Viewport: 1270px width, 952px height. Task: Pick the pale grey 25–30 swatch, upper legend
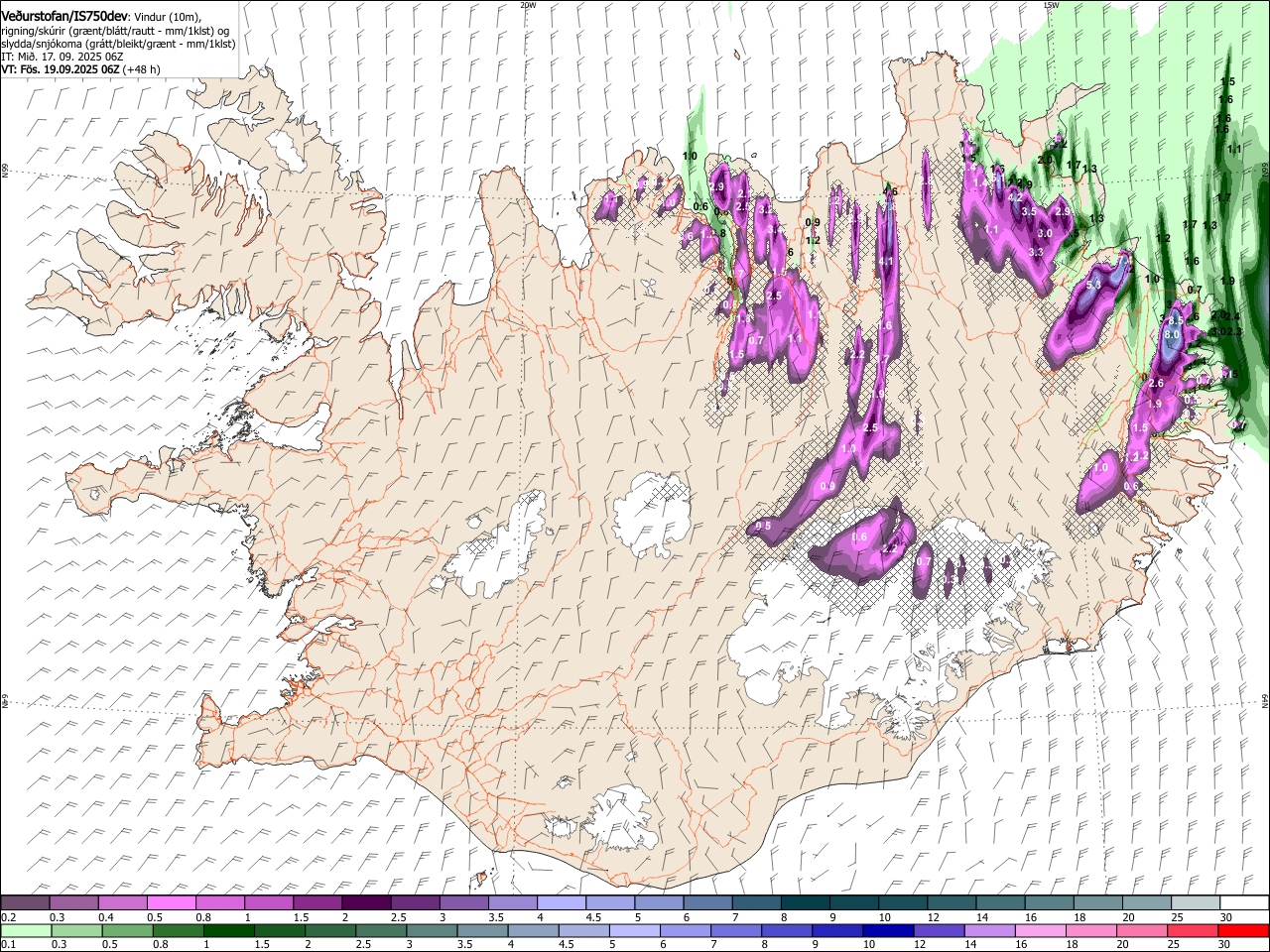click(x=1195, y=902)
